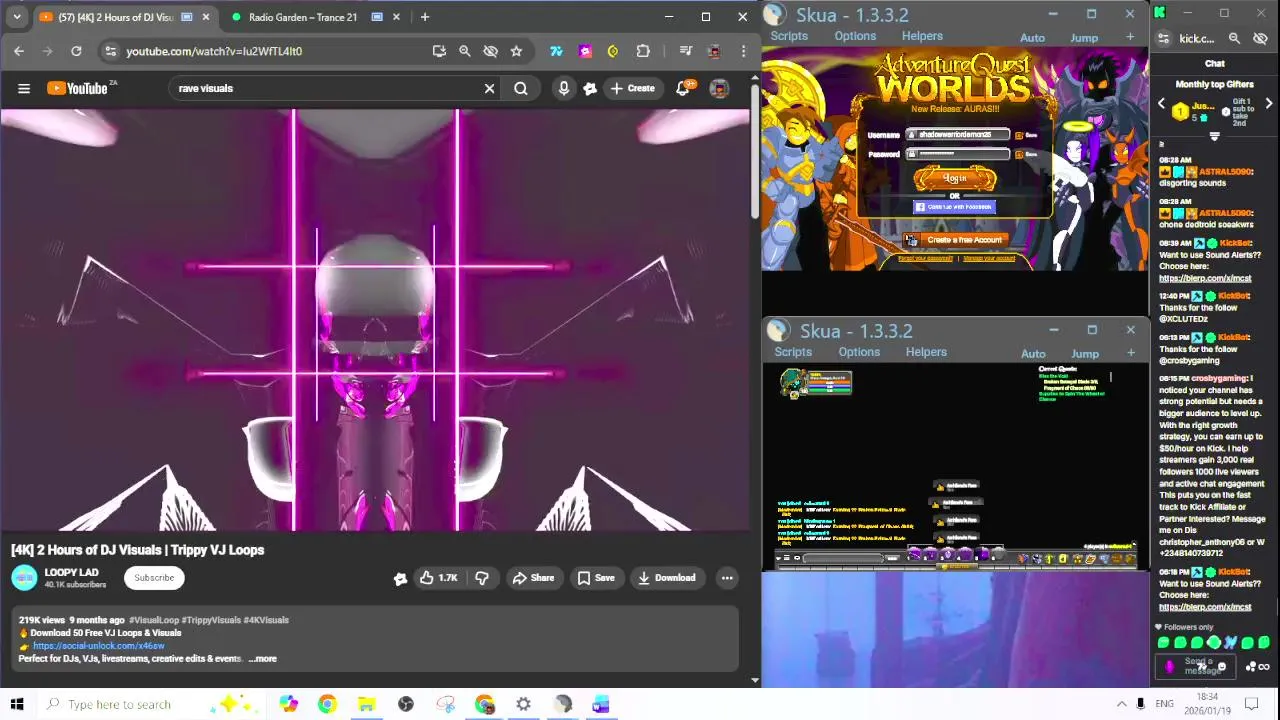The image size is (1280, 720).
Task: Open Scripts menu in the upper Skua window
Action: coord(789,36)
